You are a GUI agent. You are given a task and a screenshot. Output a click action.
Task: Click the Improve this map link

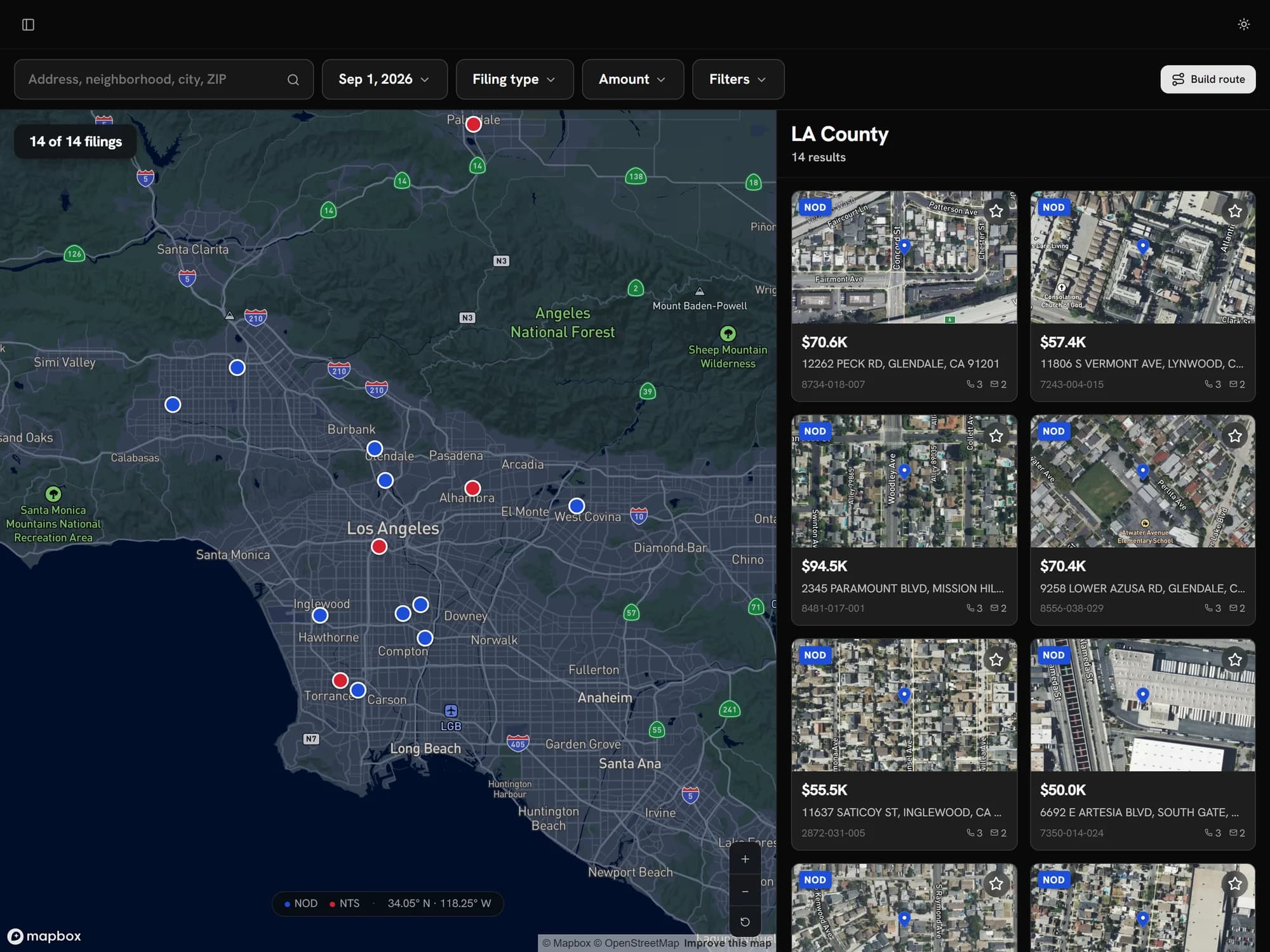point(727,943)
